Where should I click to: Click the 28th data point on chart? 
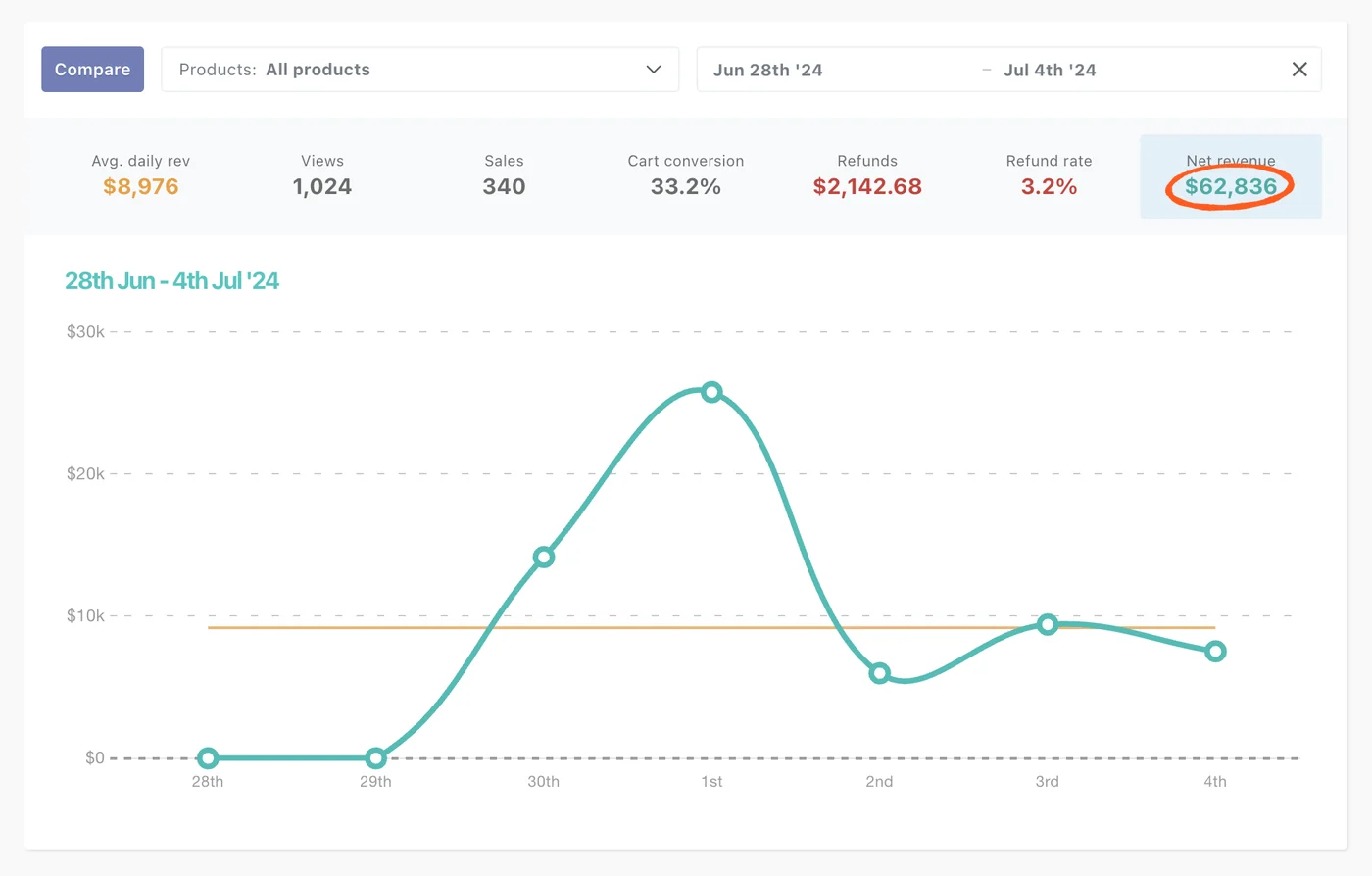[208, 758]
